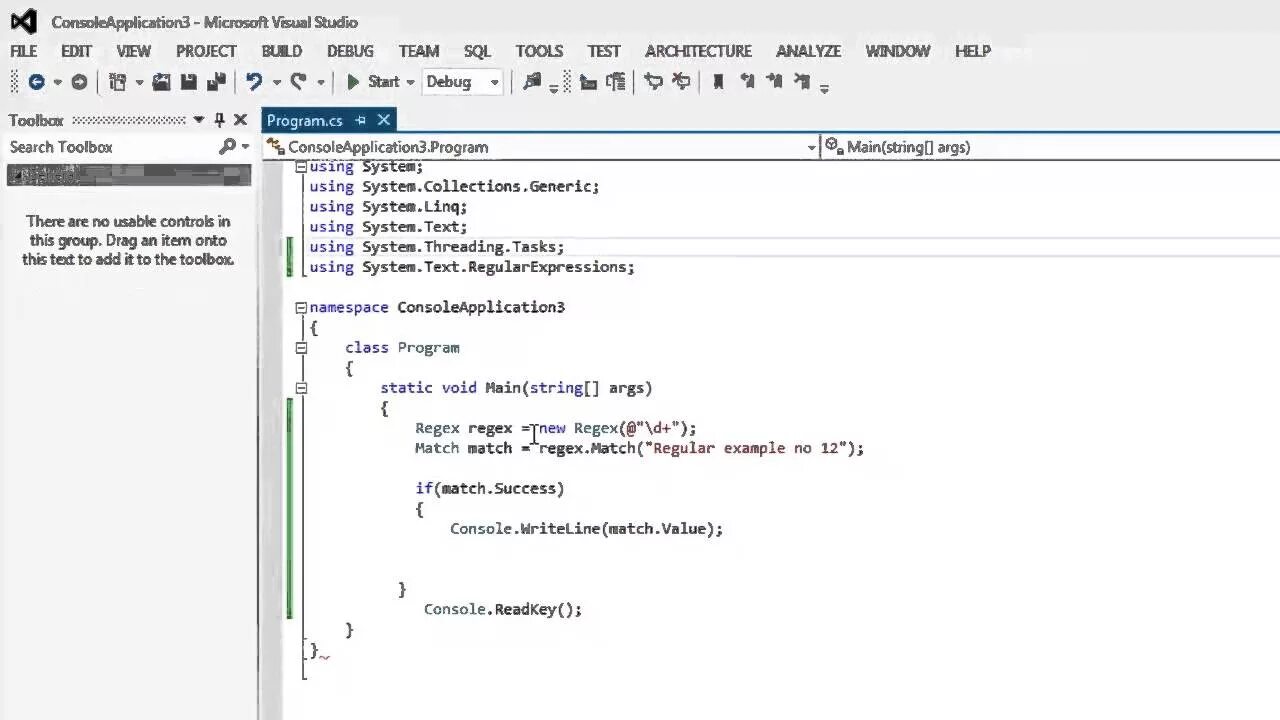Open the TEAM menu
Image resolution: width=1280 pixels, height=720 pixels.
[419, 51]
